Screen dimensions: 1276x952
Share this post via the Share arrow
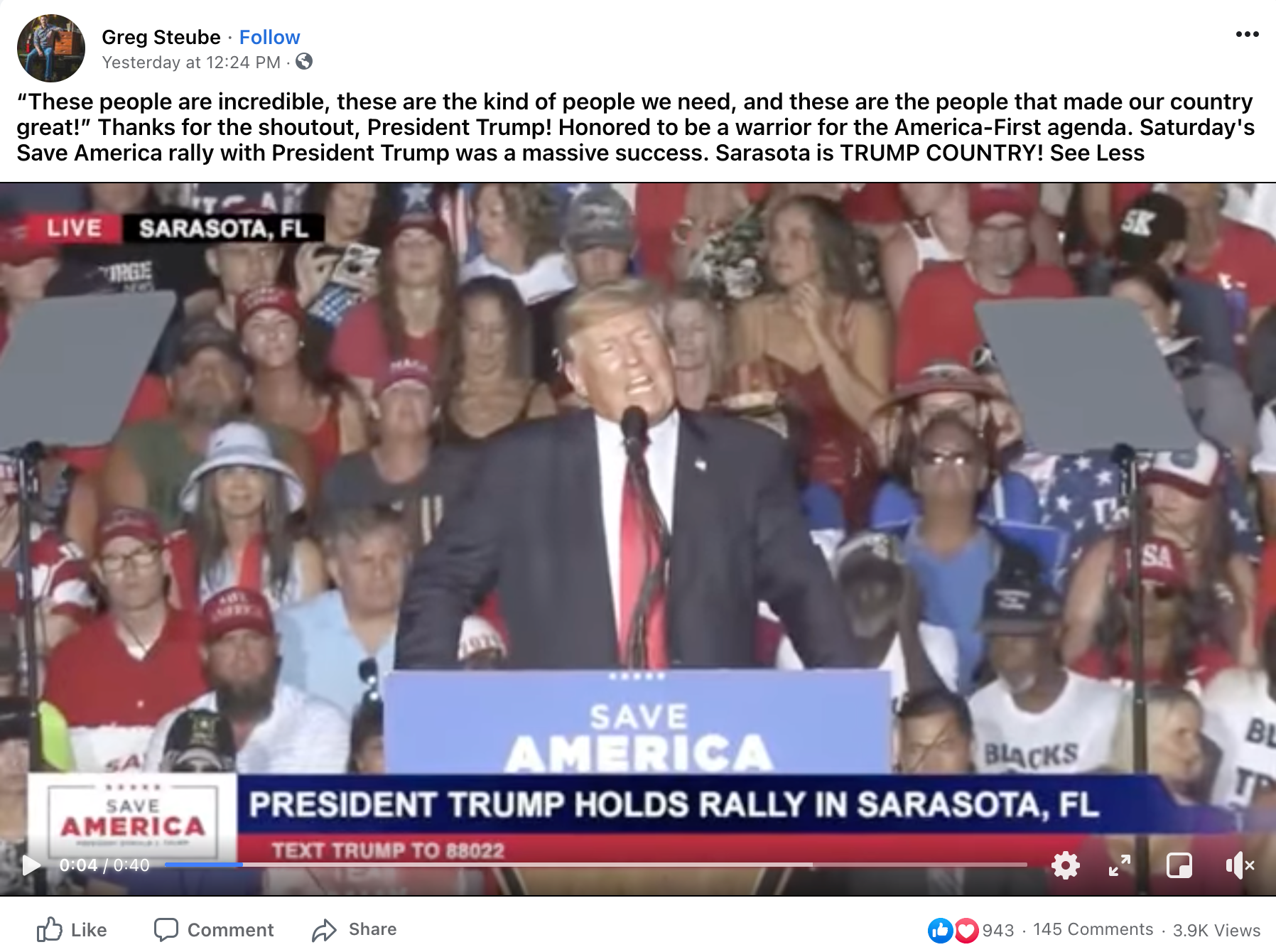(x=355, y=929)
